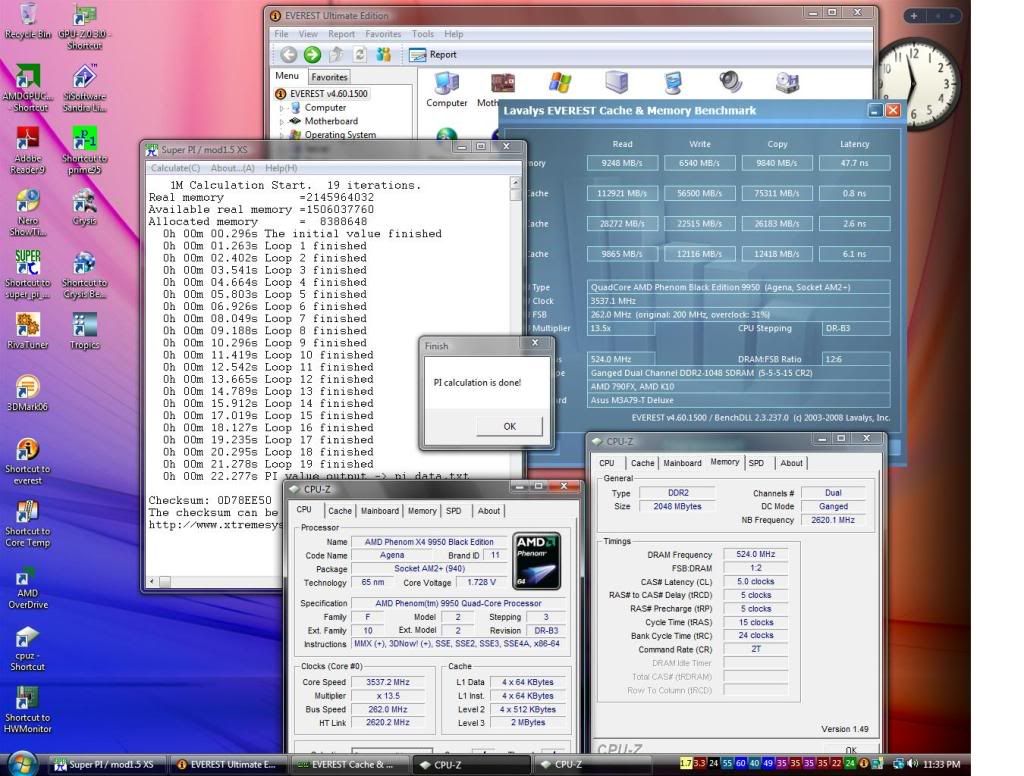1024x776 pixels.
Task: Open the Windows-logo category icon in EVEREST pane
Action: pyautogui.click(x=560, y=83)
